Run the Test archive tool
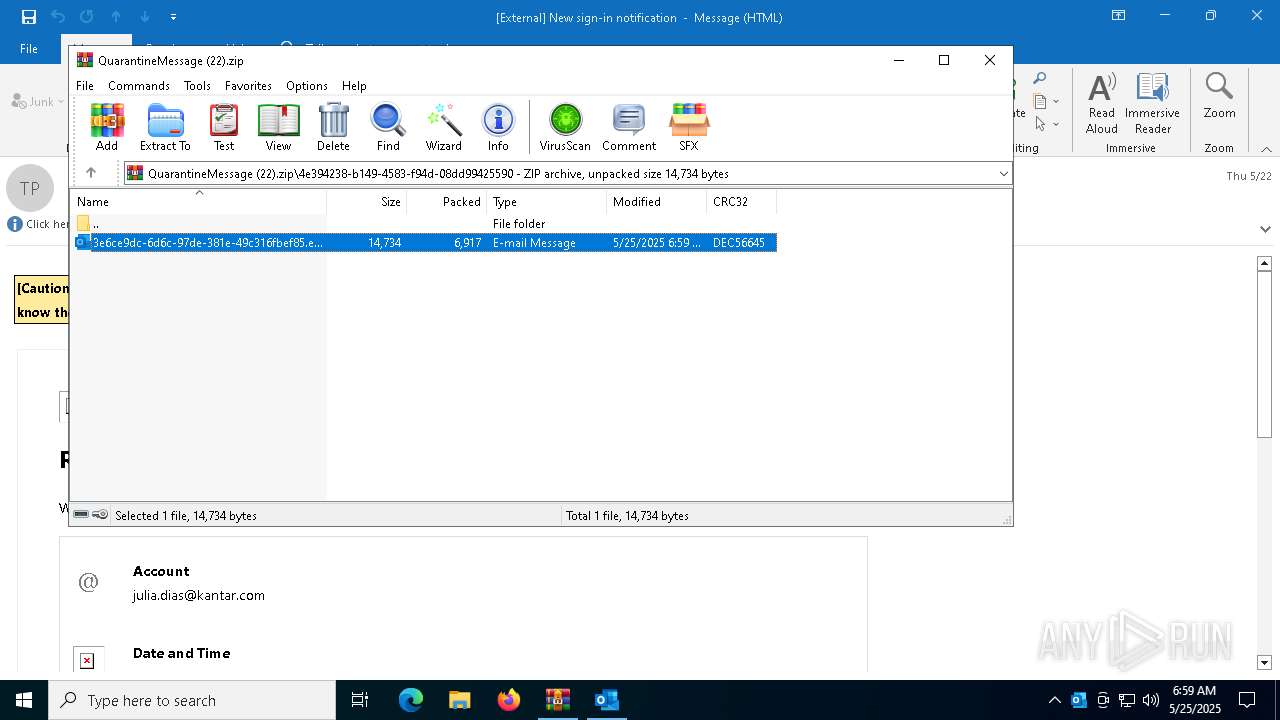Viewport: 1280px width, 720px height. [224, 127]
